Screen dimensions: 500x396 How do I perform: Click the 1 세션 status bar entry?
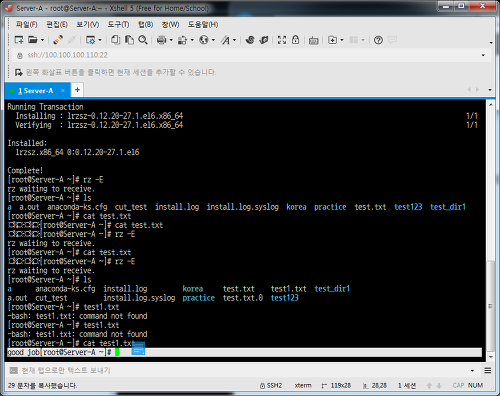coord(407,386)
